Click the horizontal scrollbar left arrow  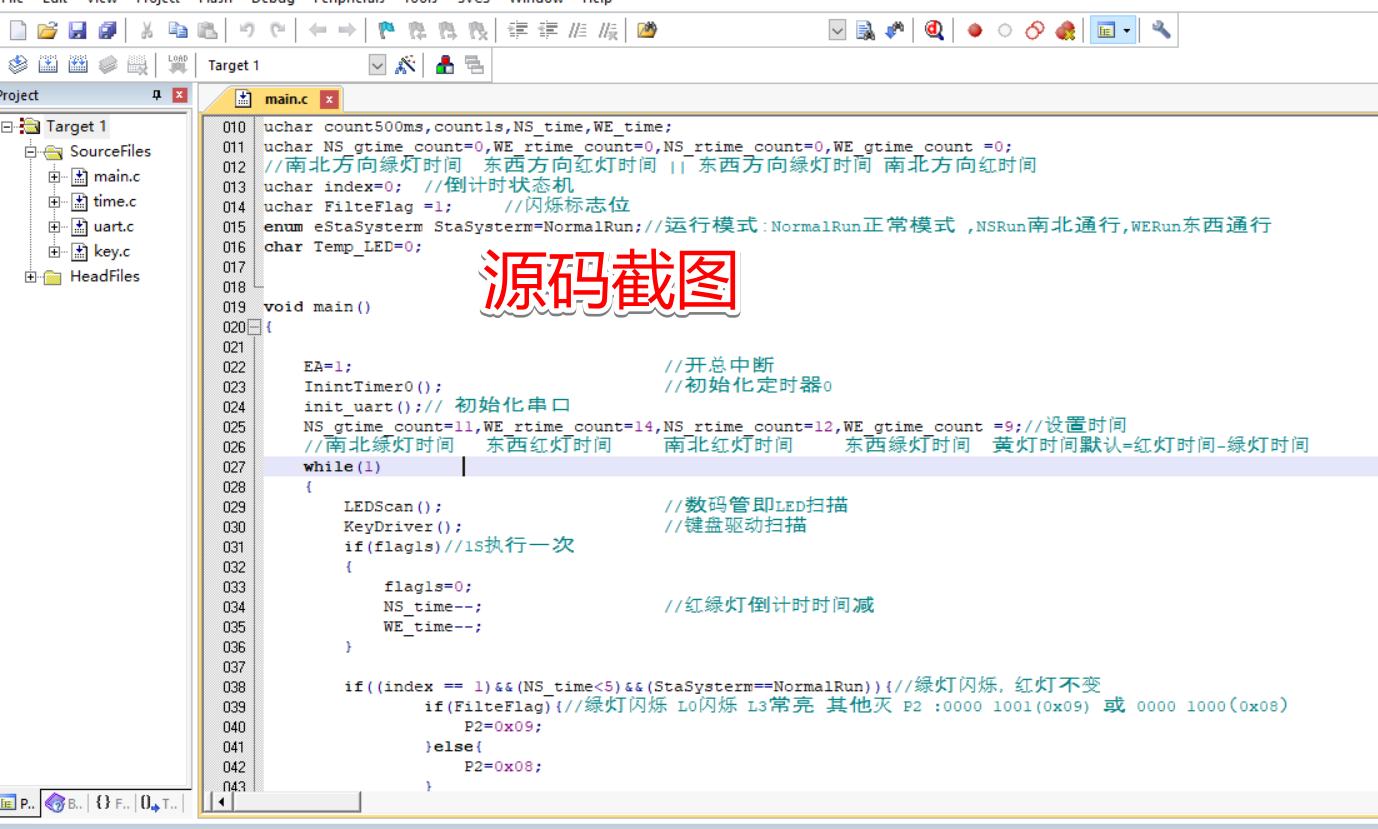220,802
